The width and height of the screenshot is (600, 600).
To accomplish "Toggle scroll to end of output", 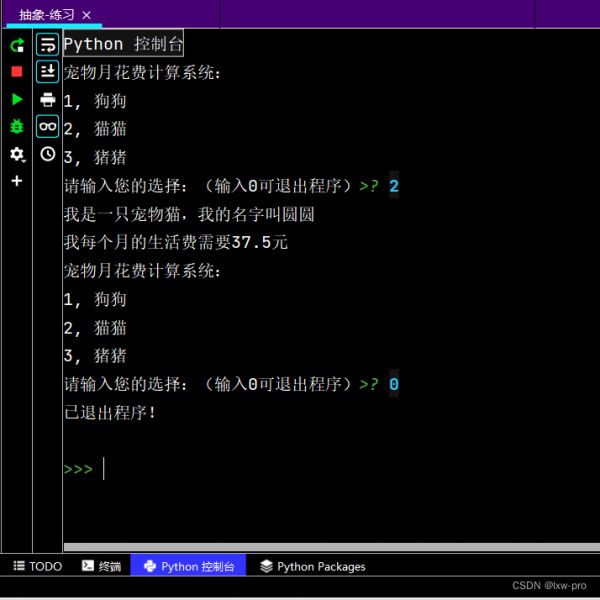I will (47, 72).
